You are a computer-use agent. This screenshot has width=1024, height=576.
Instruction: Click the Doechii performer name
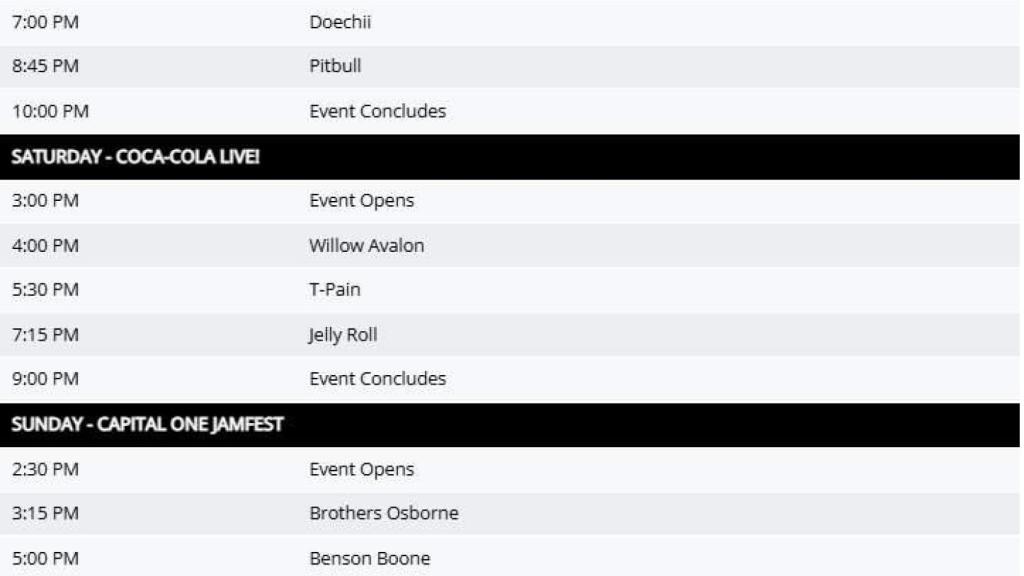point(340,22)
